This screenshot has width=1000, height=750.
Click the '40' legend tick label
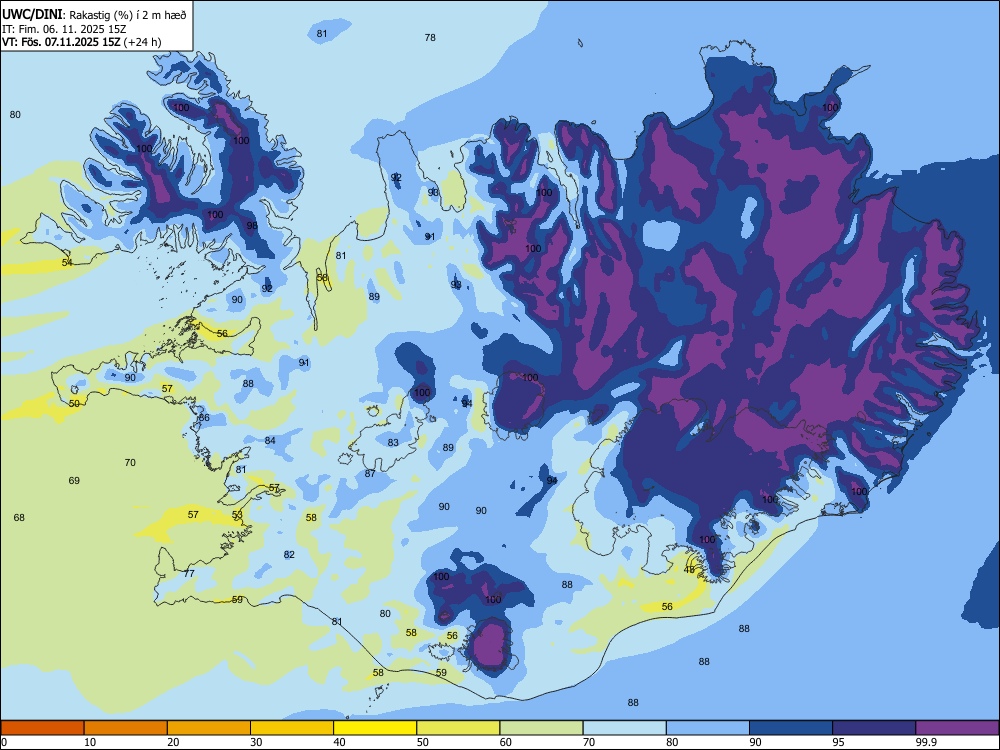click(340, 742)
